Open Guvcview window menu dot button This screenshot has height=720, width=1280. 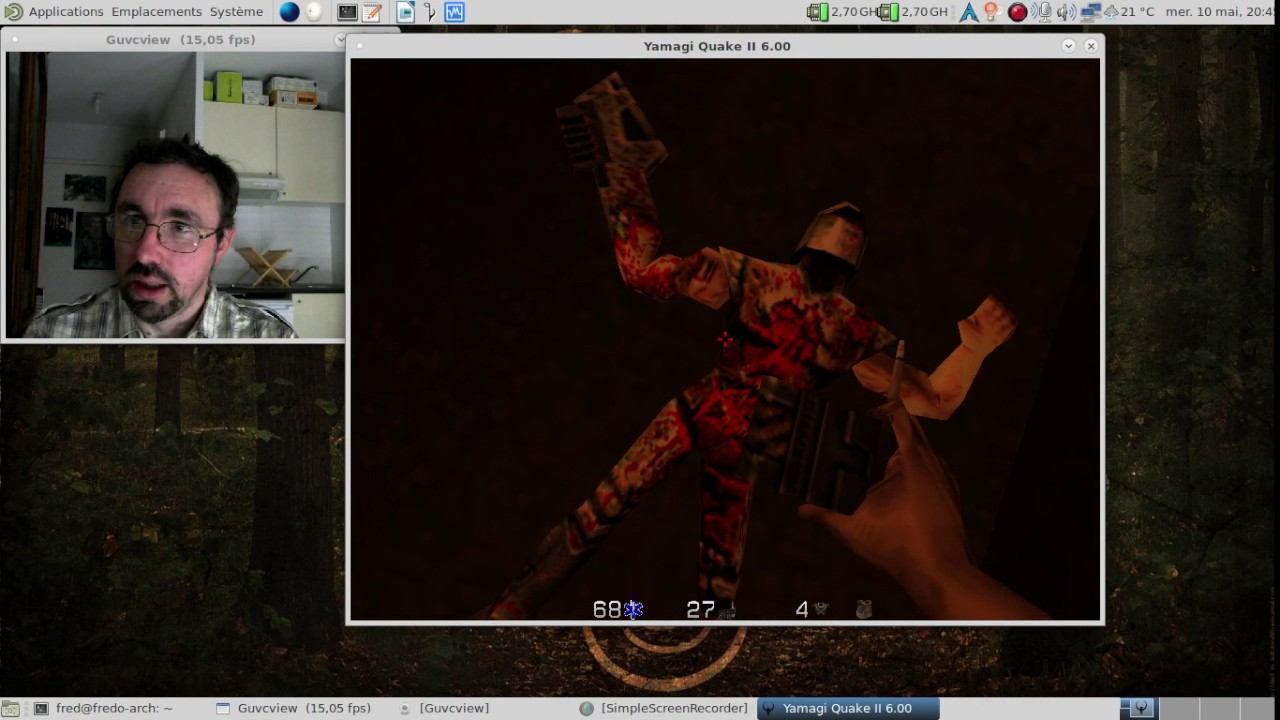16,40
